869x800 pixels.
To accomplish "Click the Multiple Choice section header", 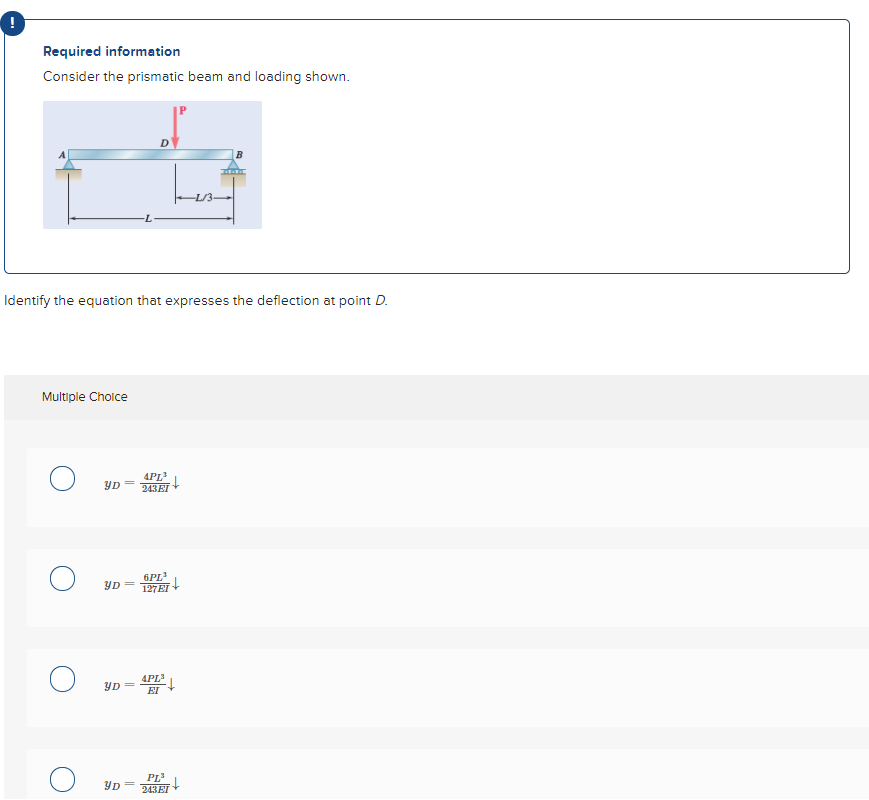I will tap(83, 396).
